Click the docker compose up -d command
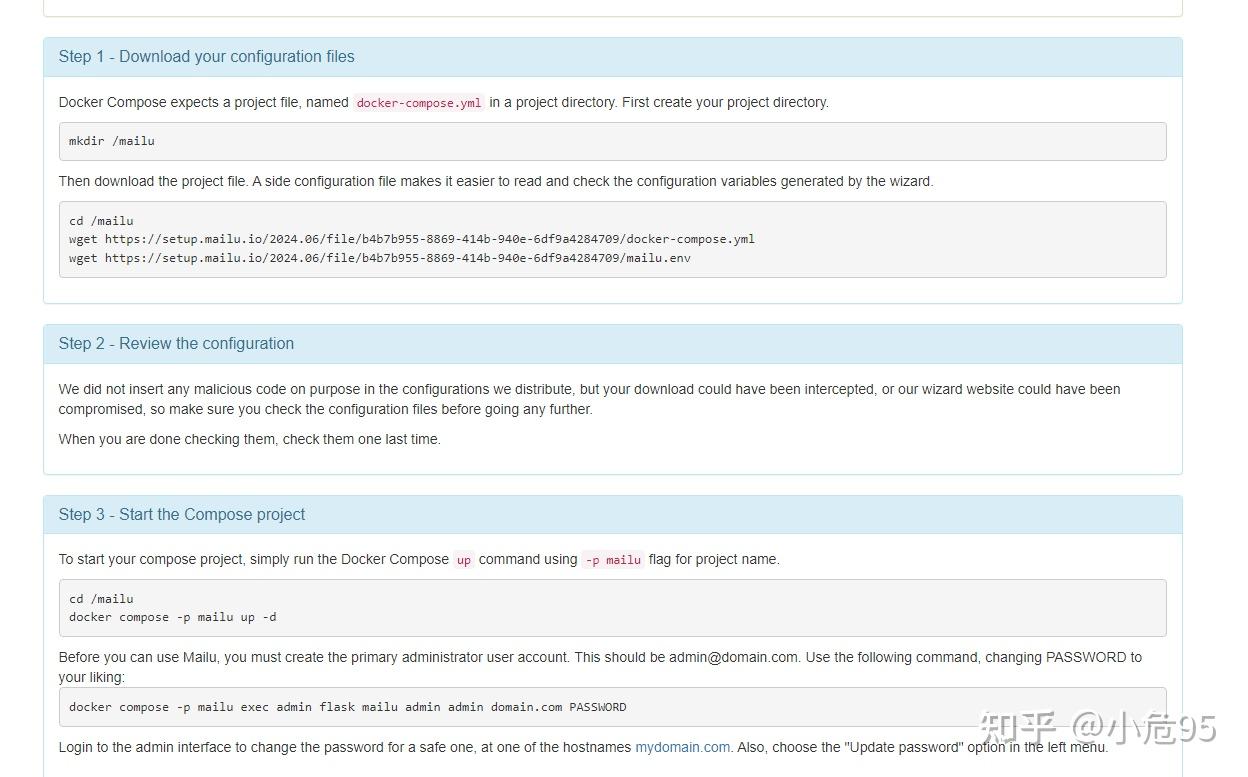Screen dimensions: 1248x777 [x=173, y=617]
